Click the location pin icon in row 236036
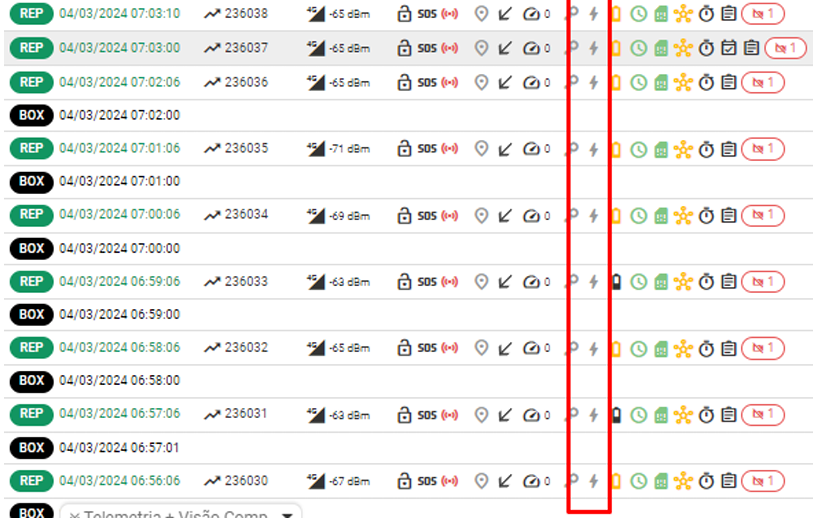This screenshot has width=831, height=522. click(481, 83)
